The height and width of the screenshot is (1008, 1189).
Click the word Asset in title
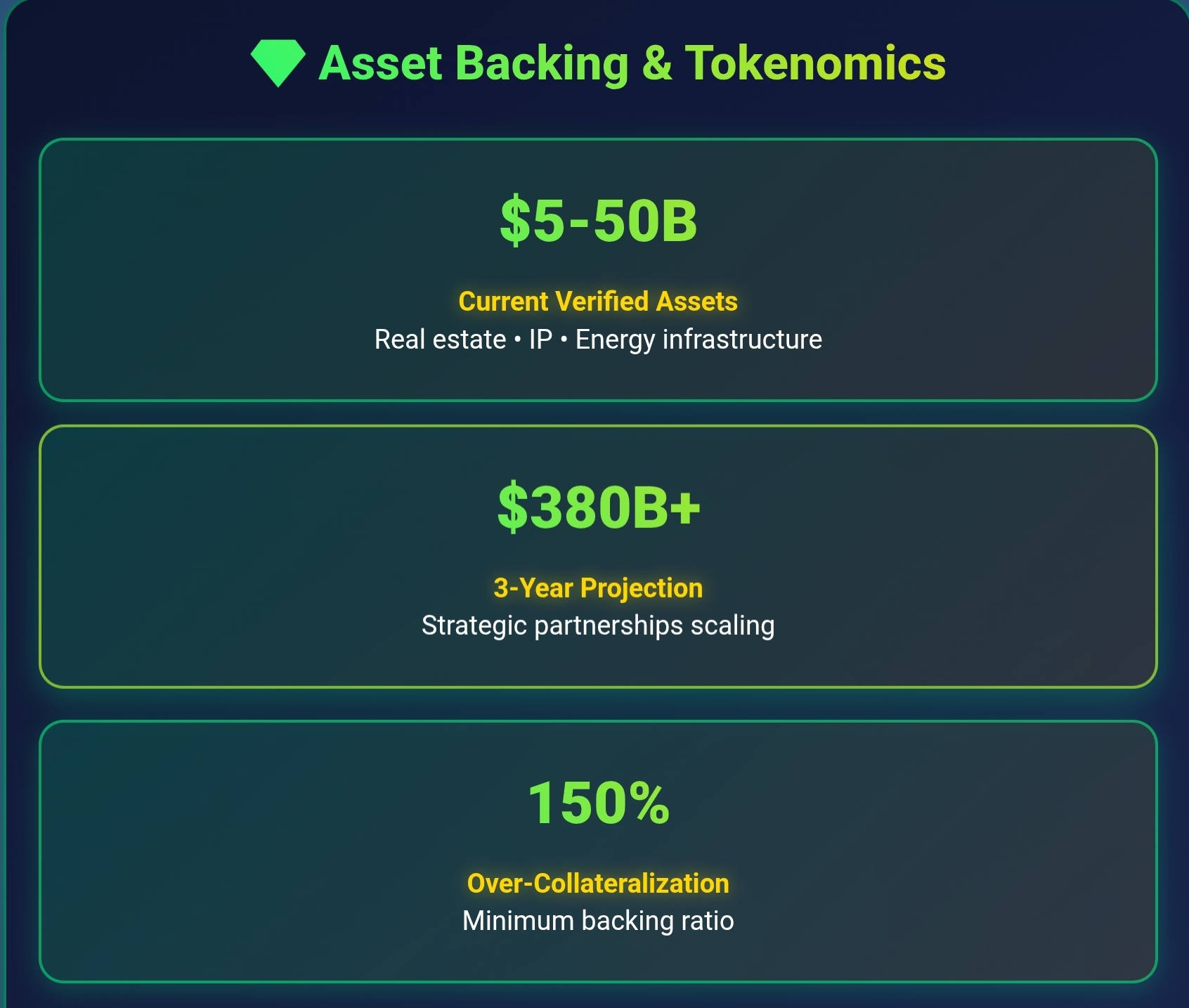[x=380, y=63]
